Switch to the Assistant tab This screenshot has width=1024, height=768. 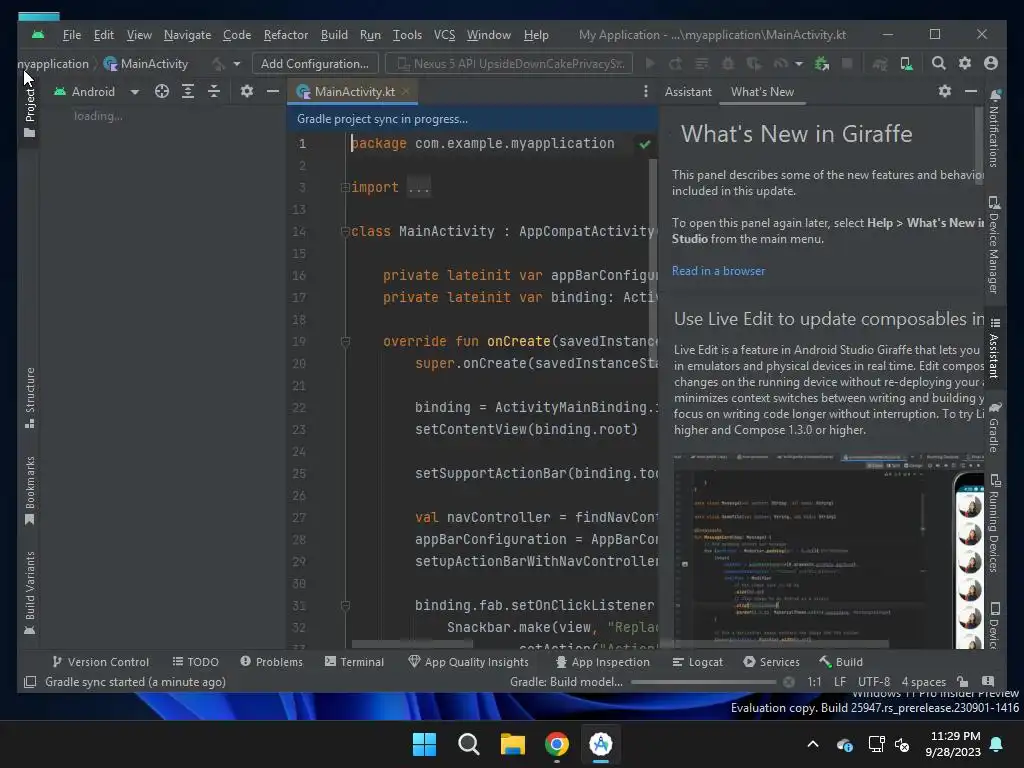coord(688,91)
